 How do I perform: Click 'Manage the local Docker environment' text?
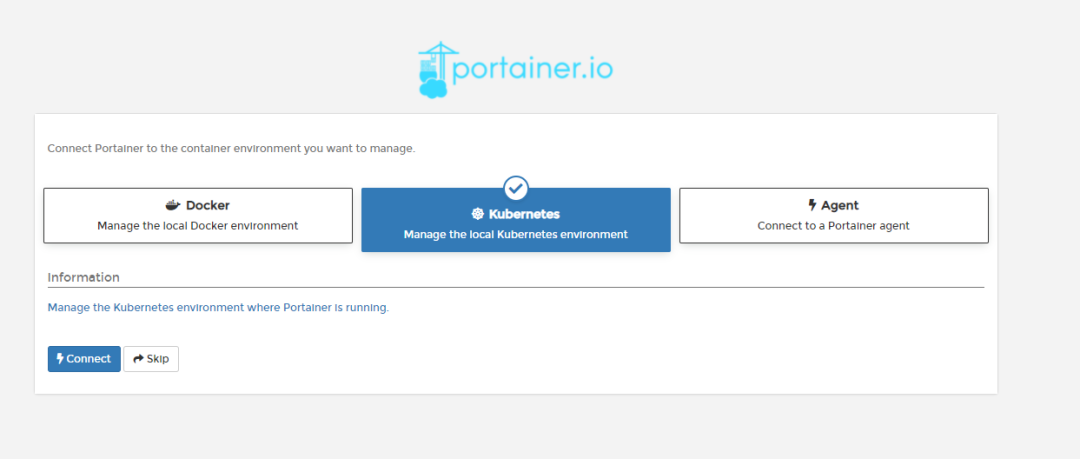pos(198,225)
